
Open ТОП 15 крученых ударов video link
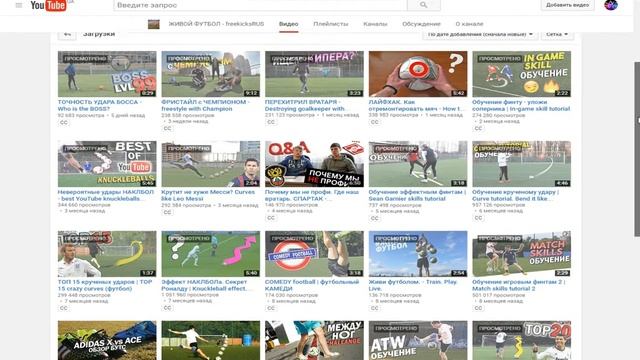(105, 285)
